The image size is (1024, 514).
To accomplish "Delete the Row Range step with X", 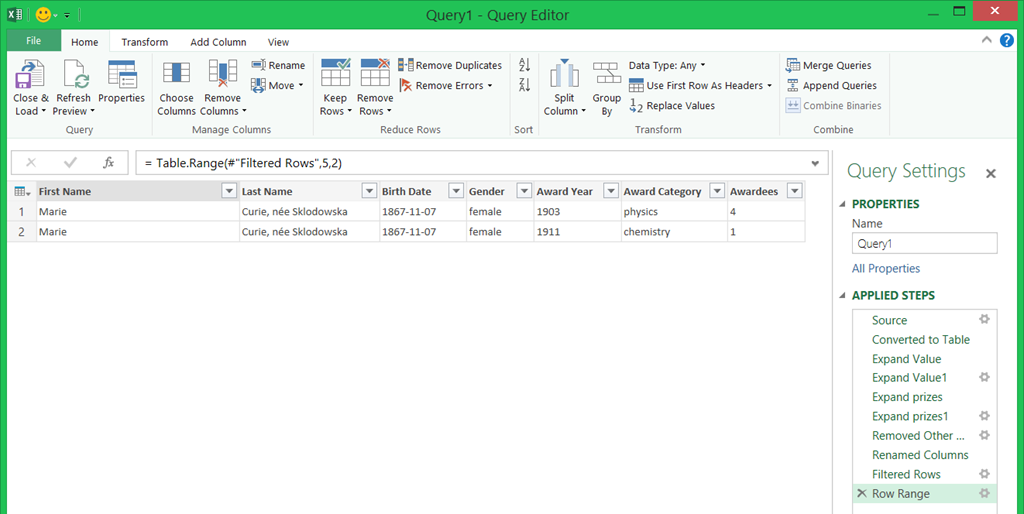I will [x=862, y=494].
